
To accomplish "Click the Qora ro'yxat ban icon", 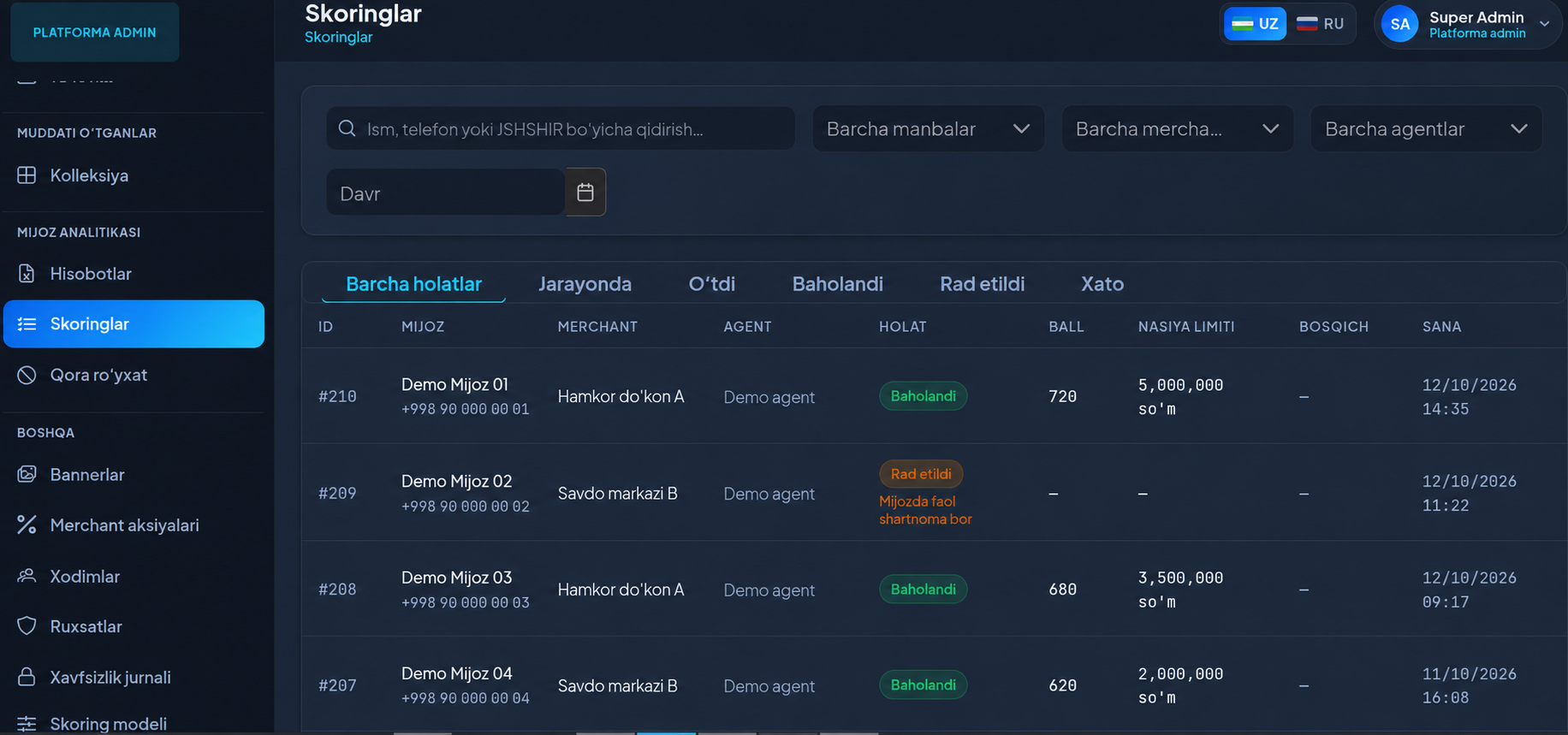I will click(27, 375).
